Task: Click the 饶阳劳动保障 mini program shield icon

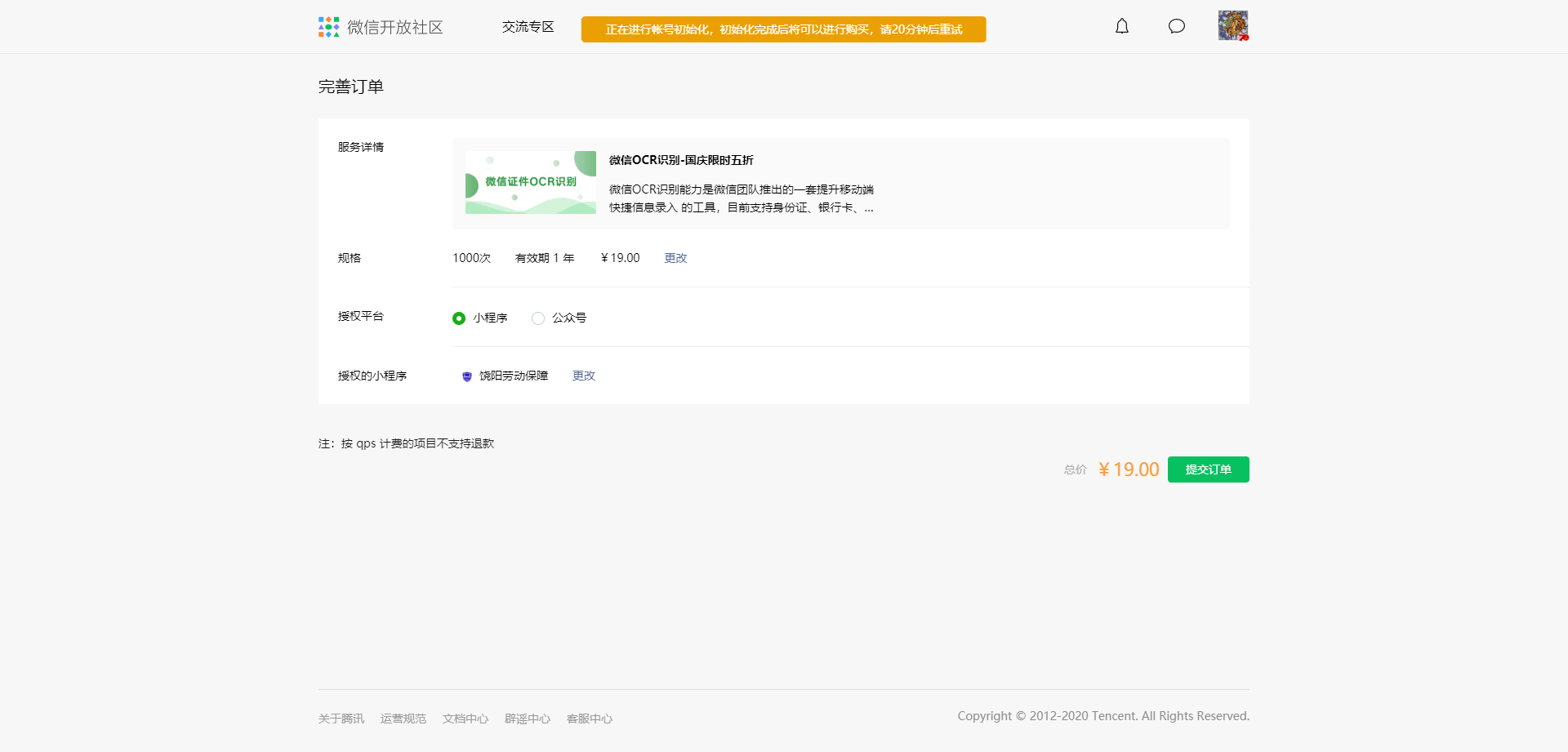Action: click(467, 376)
